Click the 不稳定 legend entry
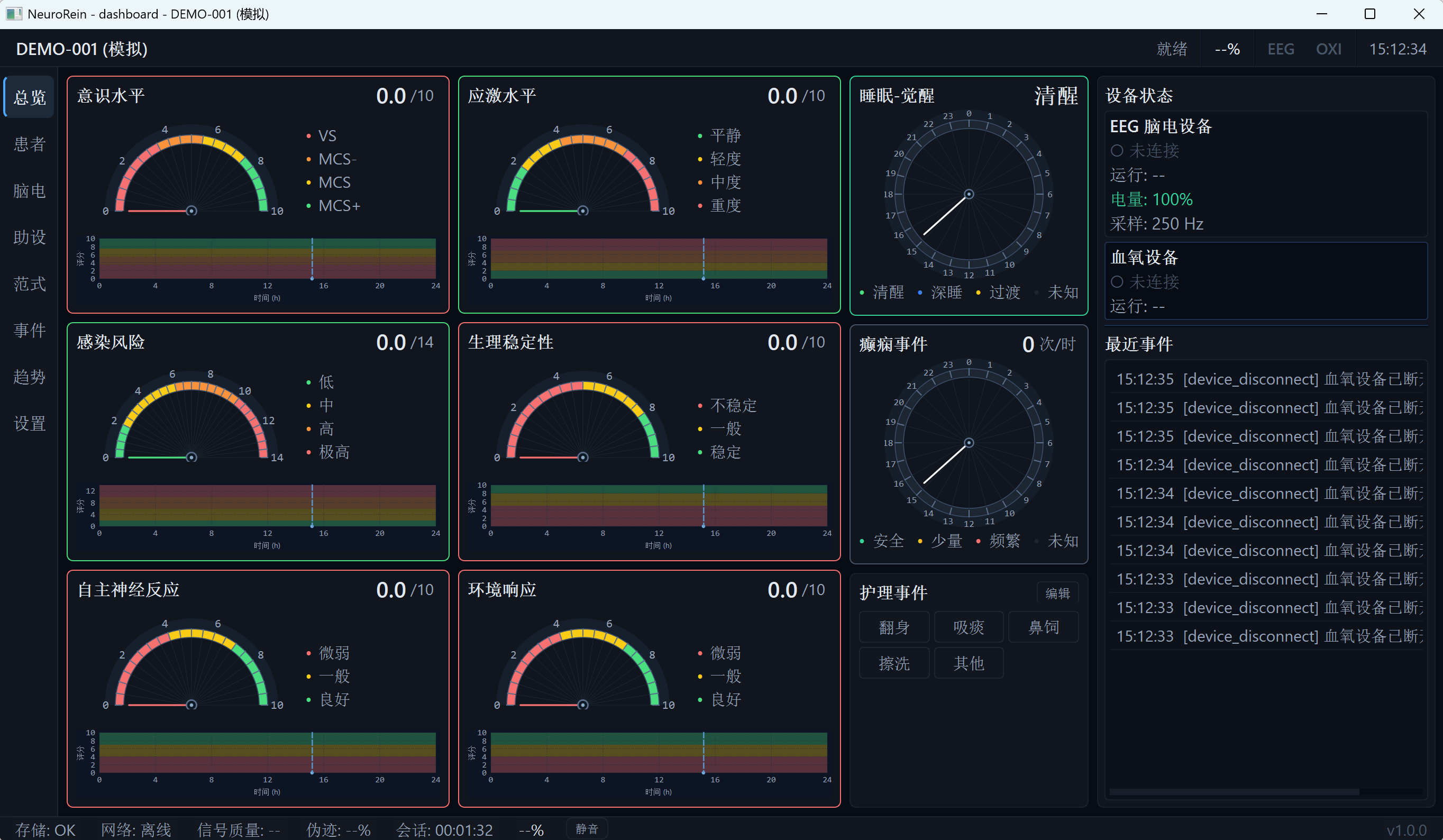 pos(728,405)
